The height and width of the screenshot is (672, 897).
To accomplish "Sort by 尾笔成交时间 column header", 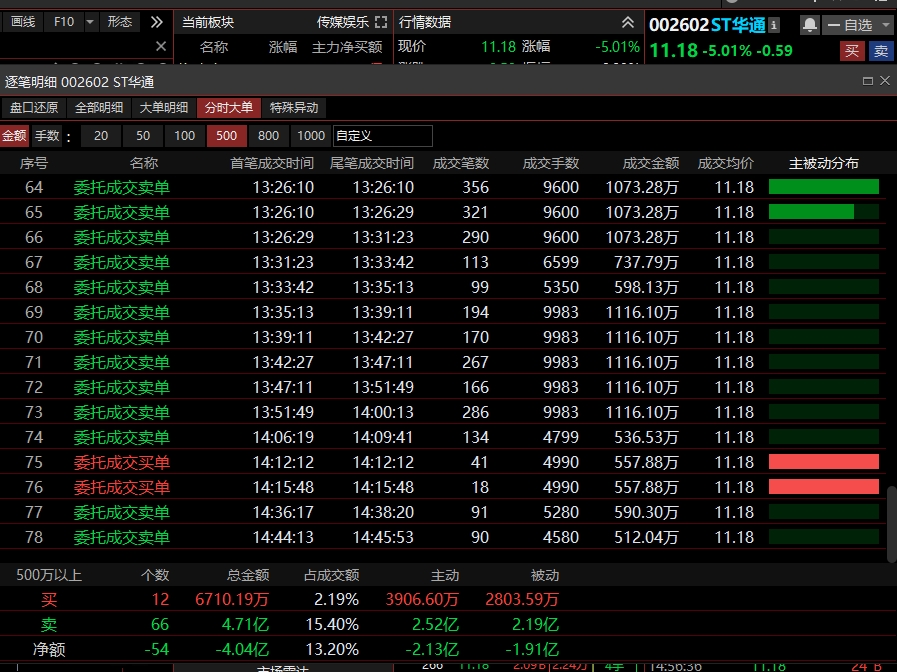I will point(372,164).
